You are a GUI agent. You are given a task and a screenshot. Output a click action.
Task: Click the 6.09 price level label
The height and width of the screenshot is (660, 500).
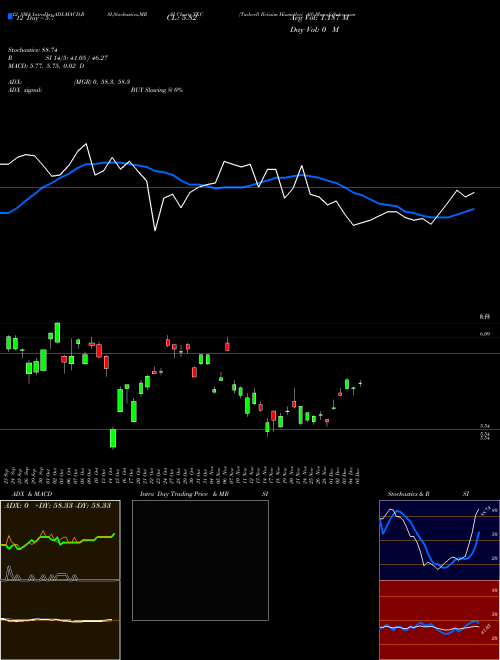[x=484, y=334]
